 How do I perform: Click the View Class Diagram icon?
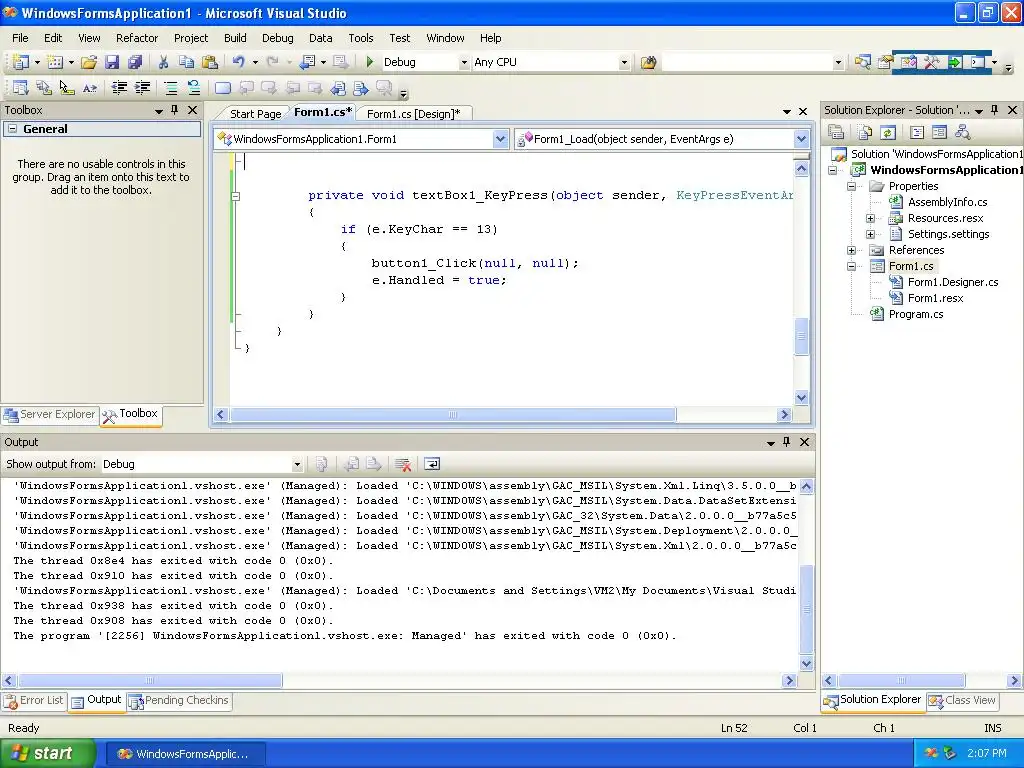pyautogui.click(x=963, y=133)
